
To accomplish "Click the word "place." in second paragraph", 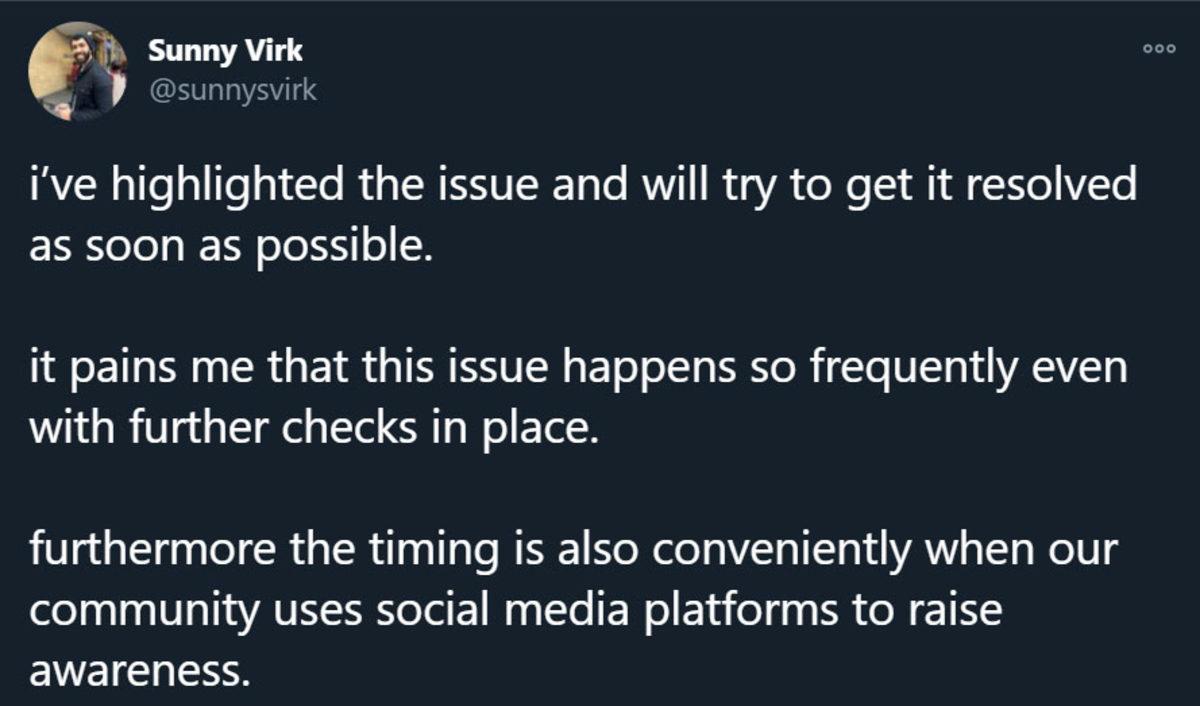I will click(546, 428).
